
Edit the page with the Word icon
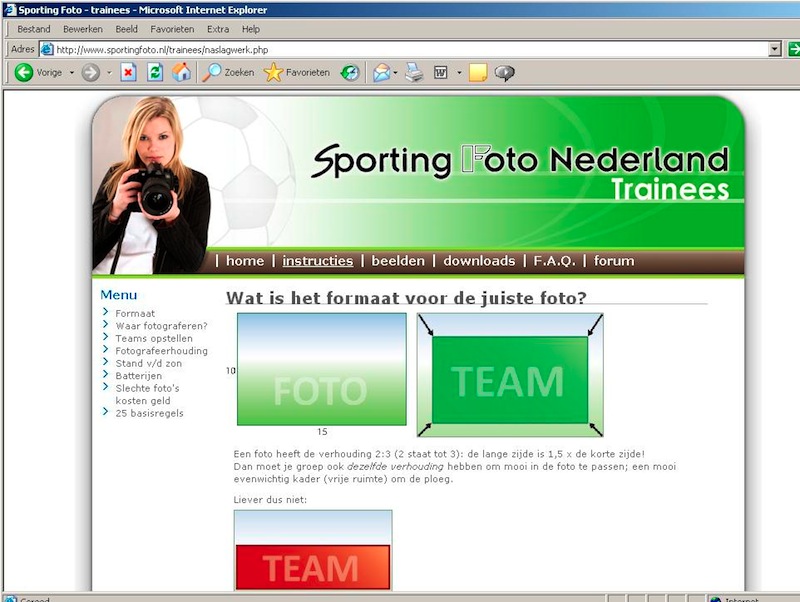pos(440,72)
